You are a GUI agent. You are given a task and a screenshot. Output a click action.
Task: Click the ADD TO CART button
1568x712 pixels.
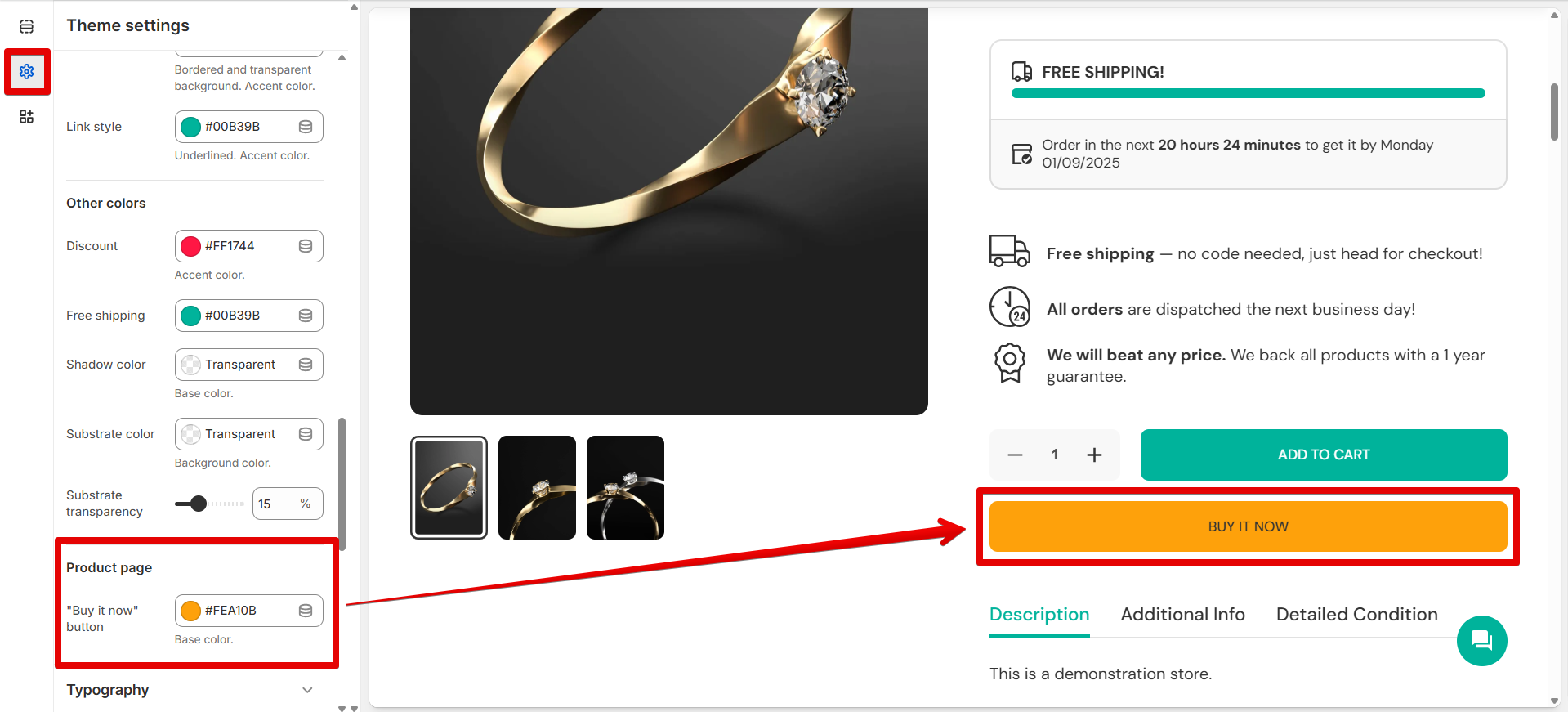(1323, 455)
